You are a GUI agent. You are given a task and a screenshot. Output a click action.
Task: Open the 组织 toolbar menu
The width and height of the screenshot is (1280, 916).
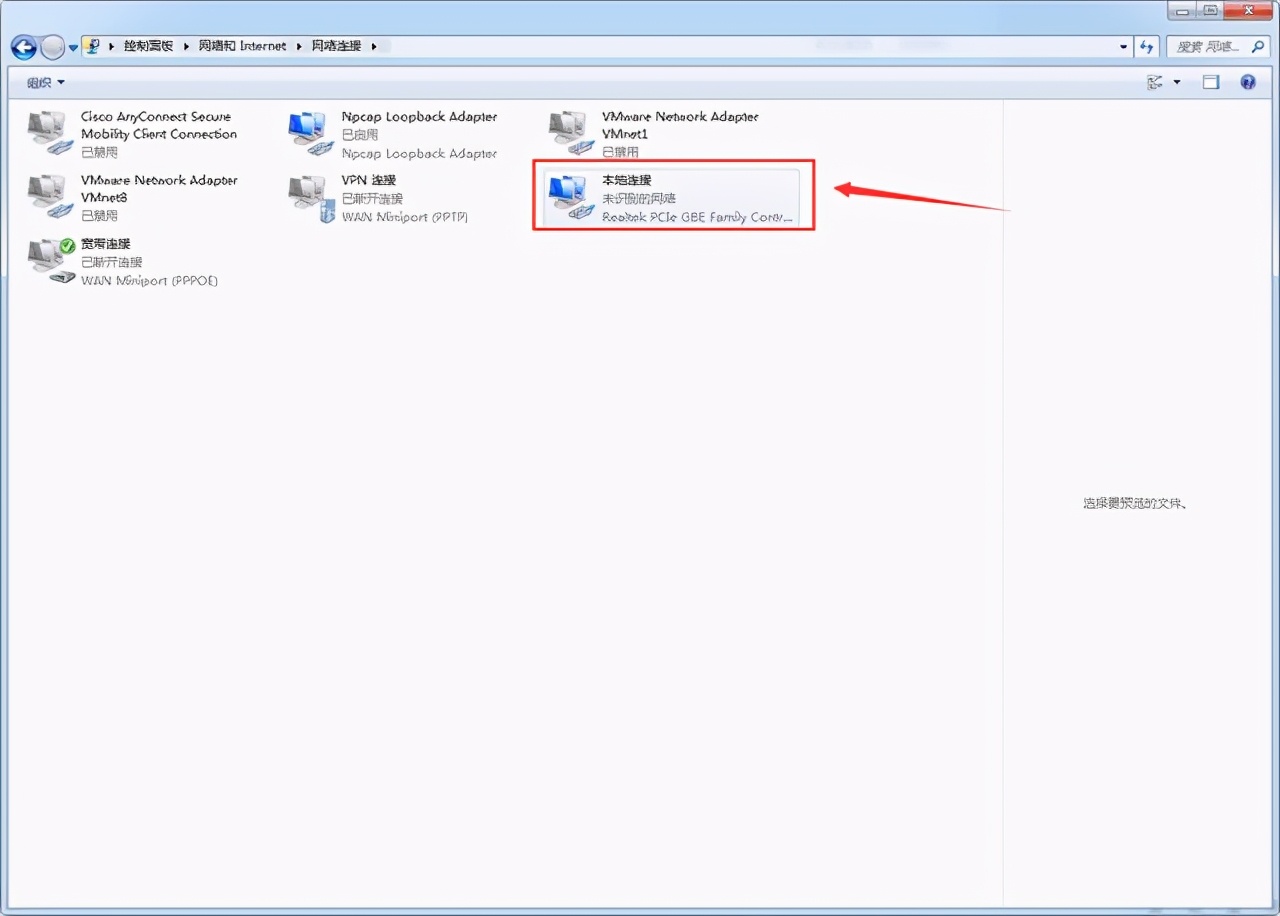pyautogui.click(x=46, y=82)
